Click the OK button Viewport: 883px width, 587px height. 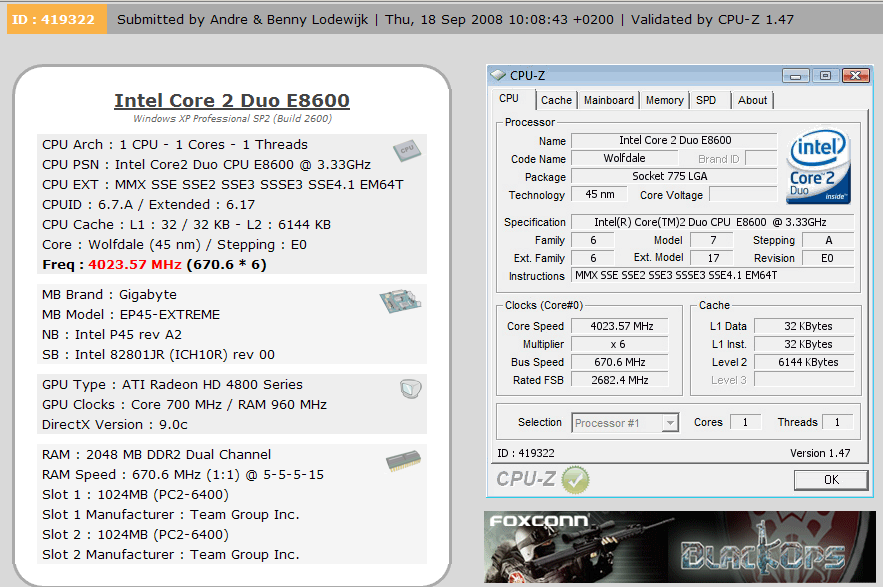click(831, 479)
